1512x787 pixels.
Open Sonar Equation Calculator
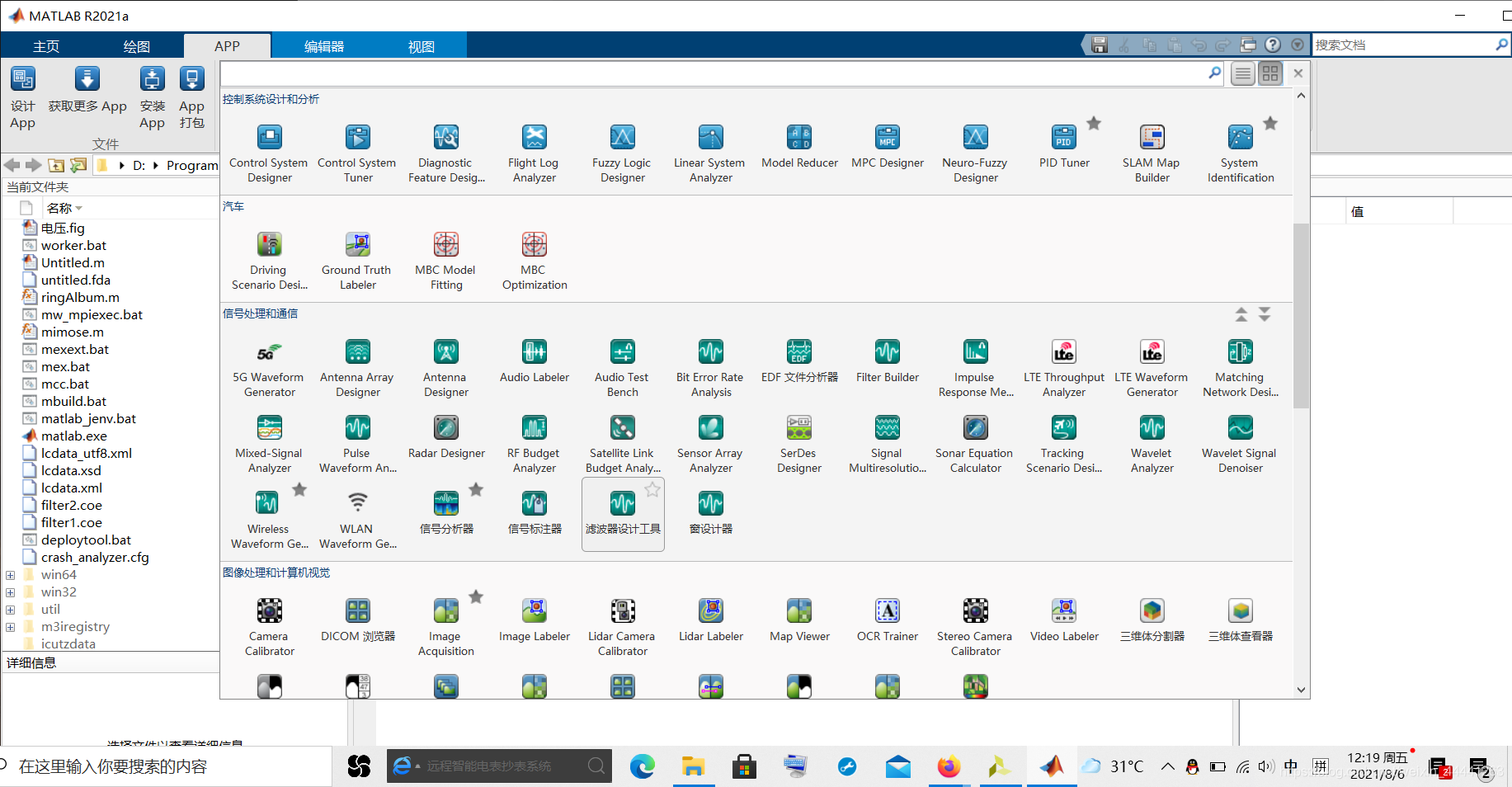(x=975, y=444)
